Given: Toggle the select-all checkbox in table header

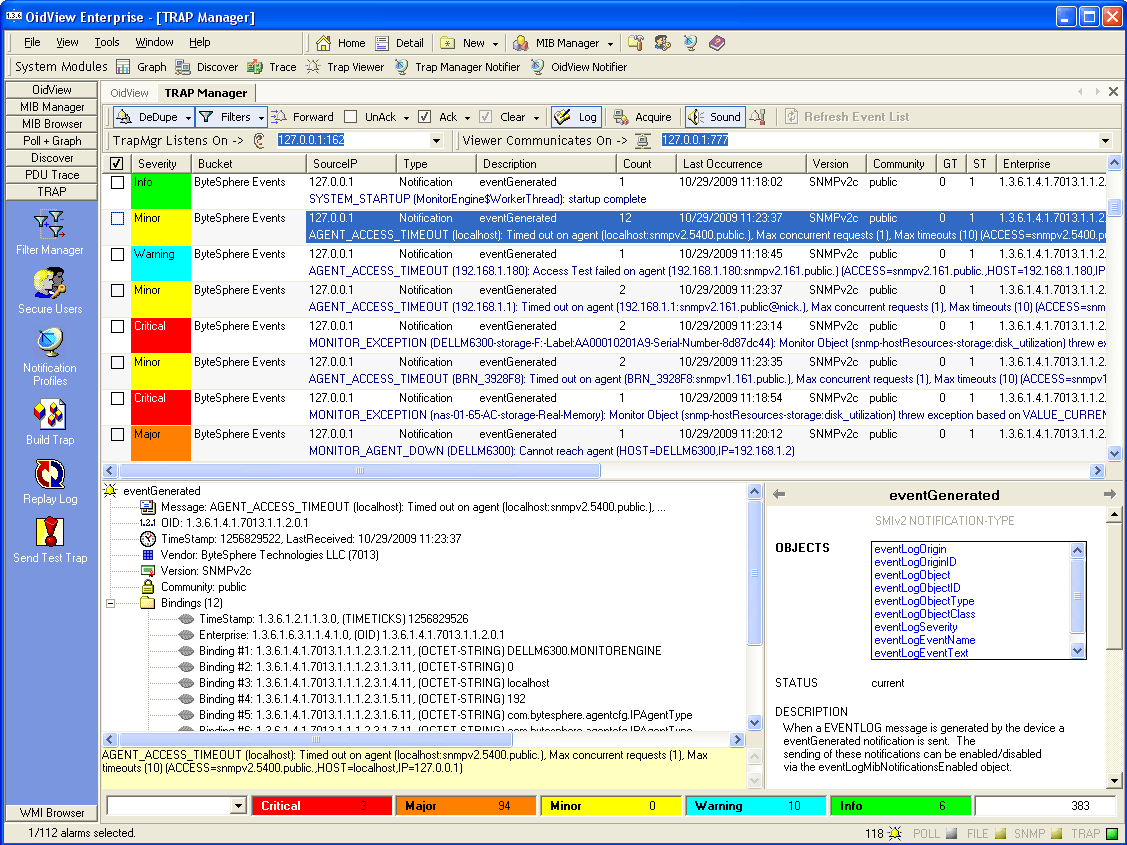Looking at the screenshot, I should [x=117, y=164].
